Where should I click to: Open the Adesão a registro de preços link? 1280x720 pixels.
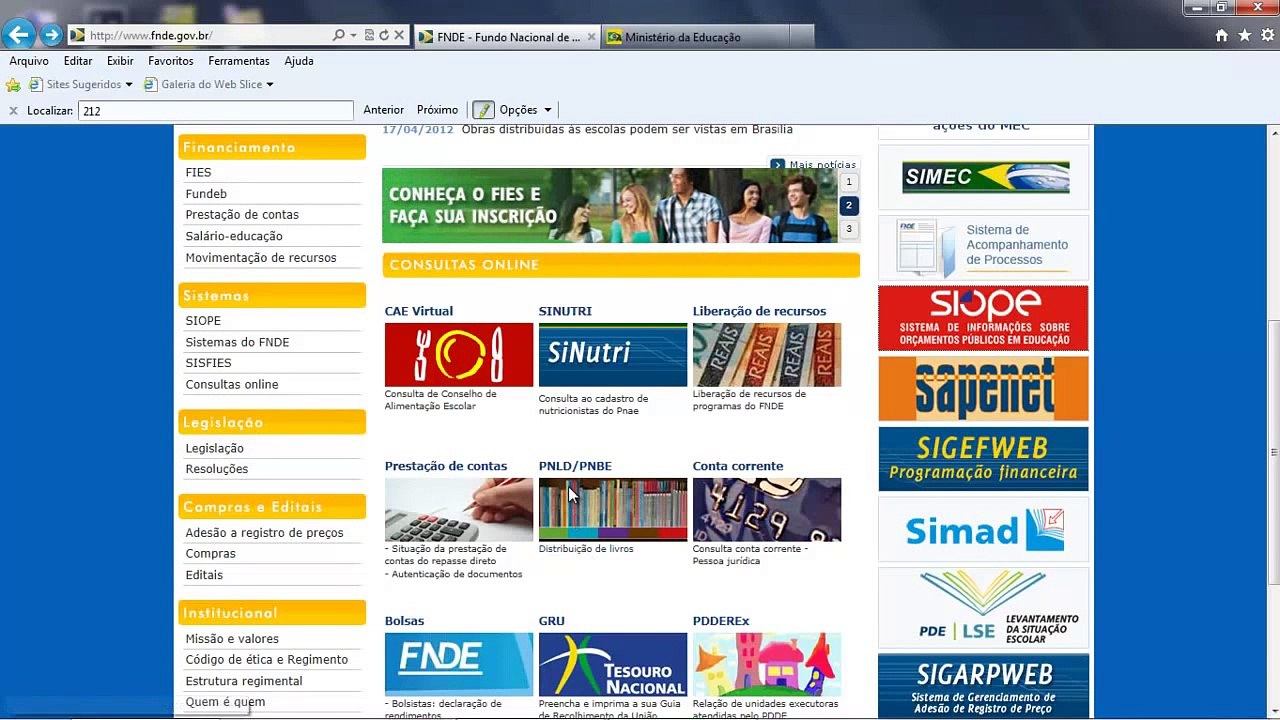264,533
